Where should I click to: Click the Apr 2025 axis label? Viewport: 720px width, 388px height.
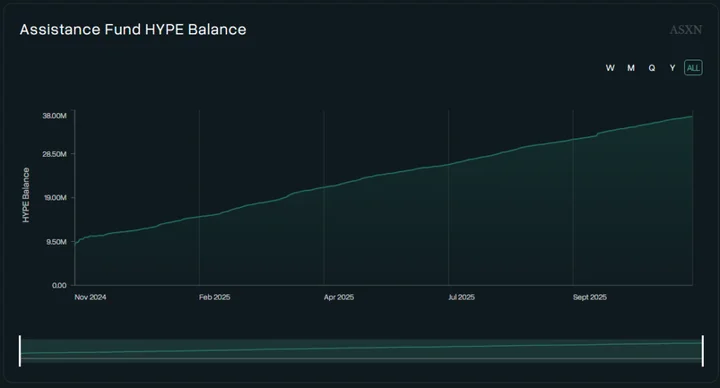click(x=339, y=297)
